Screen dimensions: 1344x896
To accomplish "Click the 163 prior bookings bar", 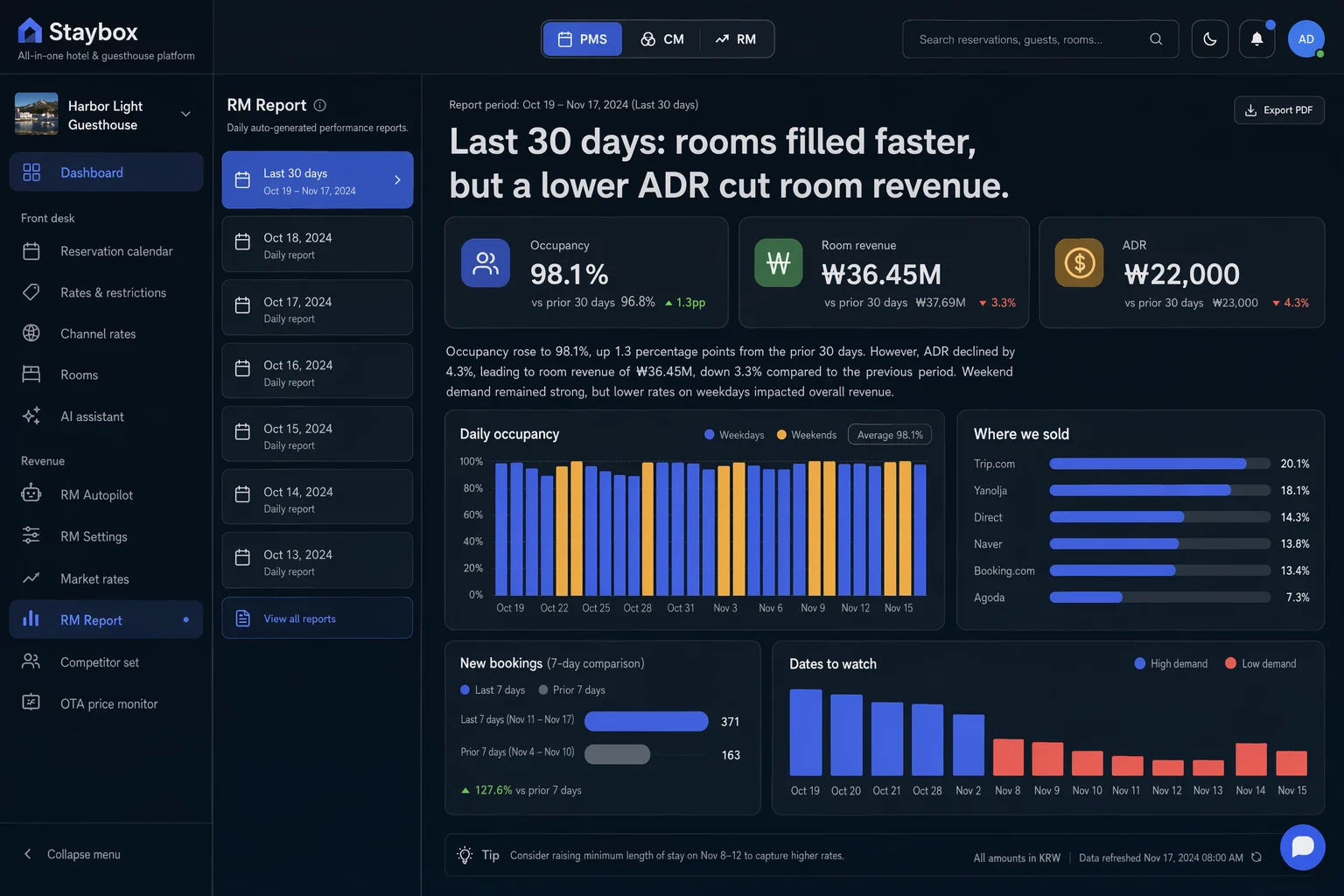I will (x=618, y=754).
